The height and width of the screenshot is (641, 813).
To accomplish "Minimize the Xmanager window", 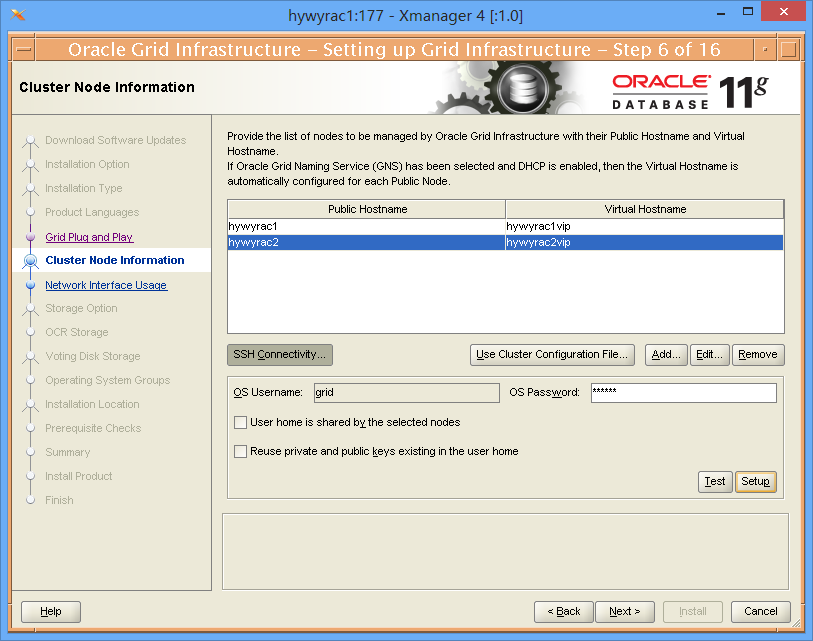I will [721, 12].
